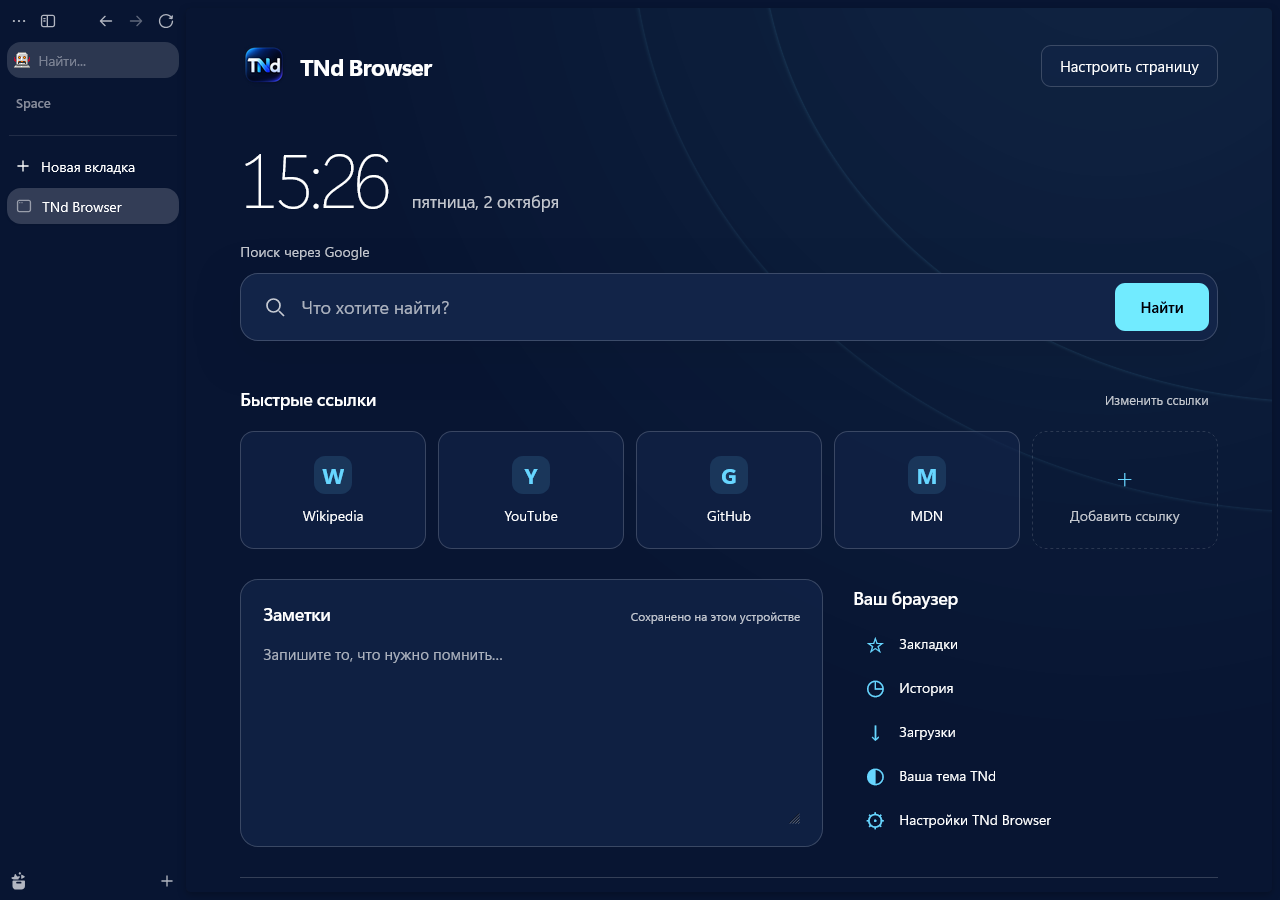Select the TNd Browser tab in the sidebar

(x=93, y=206)
